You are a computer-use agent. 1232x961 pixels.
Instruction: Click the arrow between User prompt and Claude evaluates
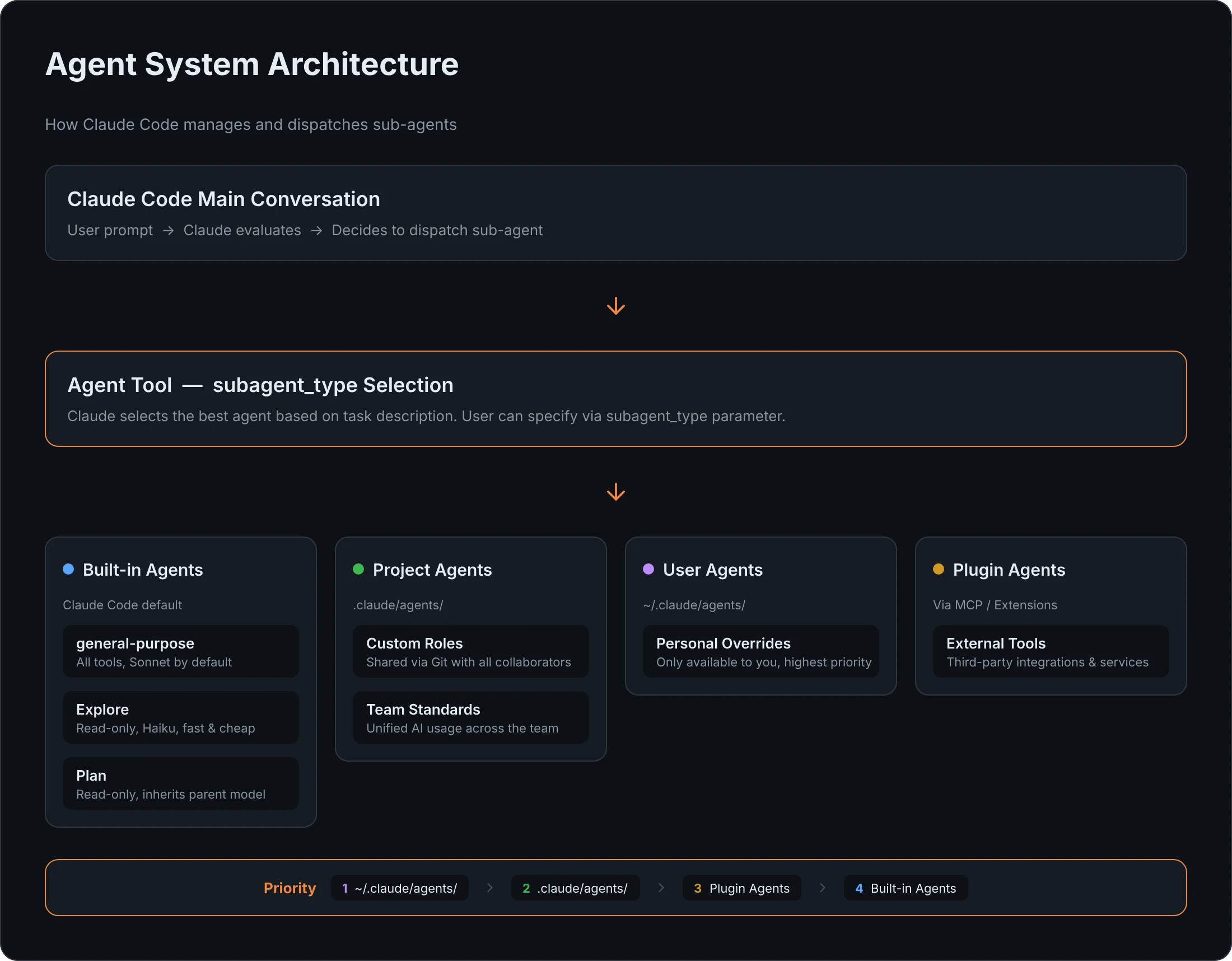168,231
